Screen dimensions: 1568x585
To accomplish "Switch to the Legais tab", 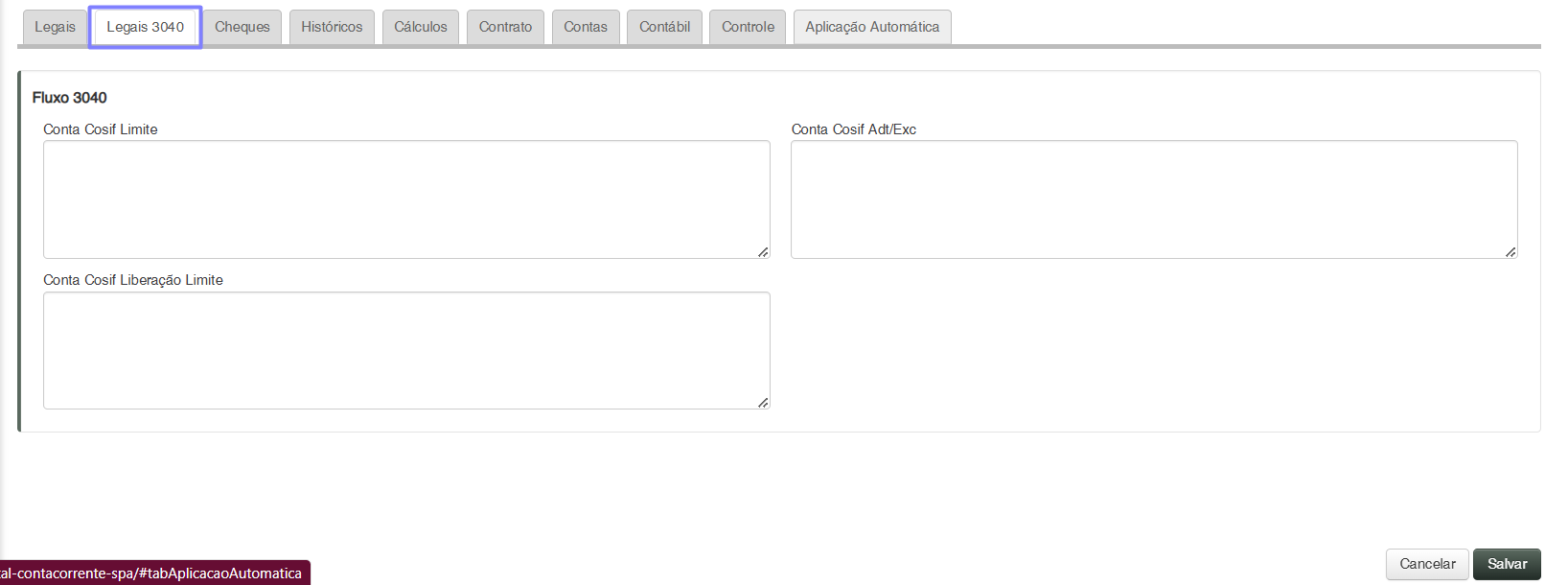I will [55, 27].
